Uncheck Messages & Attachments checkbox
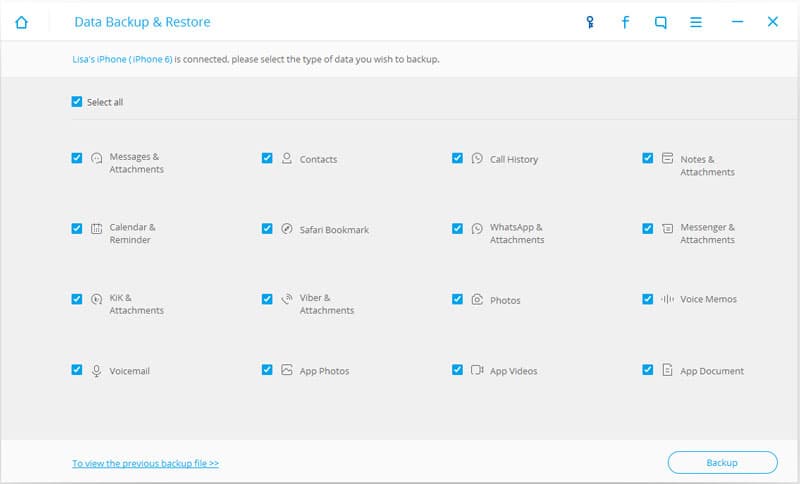Screen dimensions: 800x484 [77, 158]
